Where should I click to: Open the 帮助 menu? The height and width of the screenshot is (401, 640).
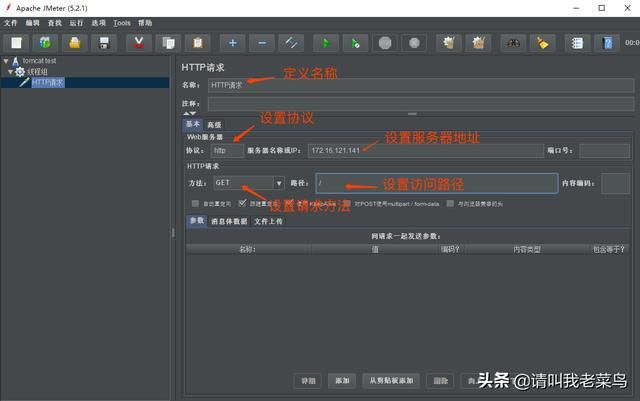[x=145, y=23]
